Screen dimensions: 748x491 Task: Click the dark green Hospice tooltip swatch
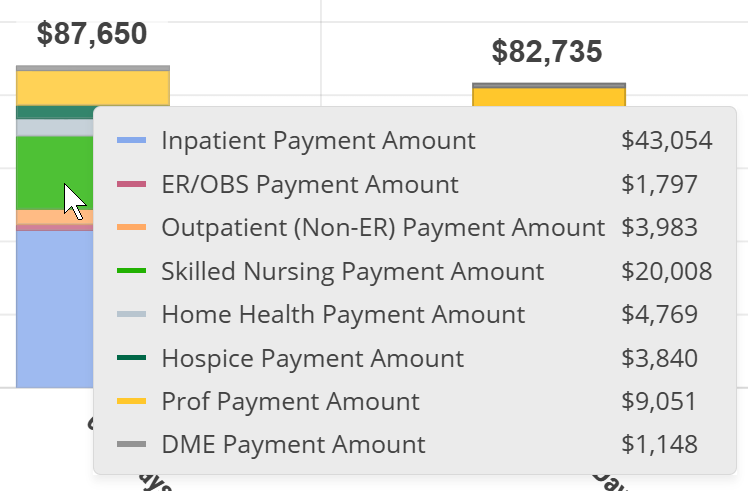point(131,358)
